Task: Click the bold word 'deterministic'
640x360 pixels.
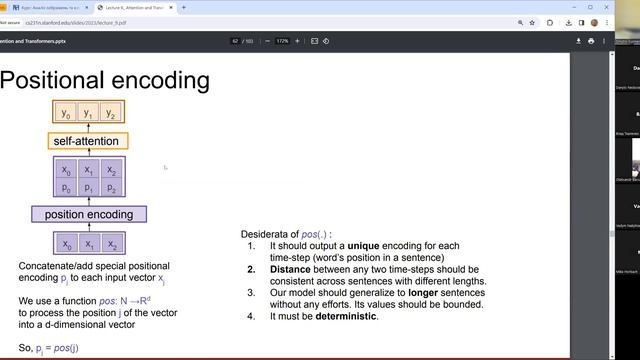Action: tap(346, 316)
